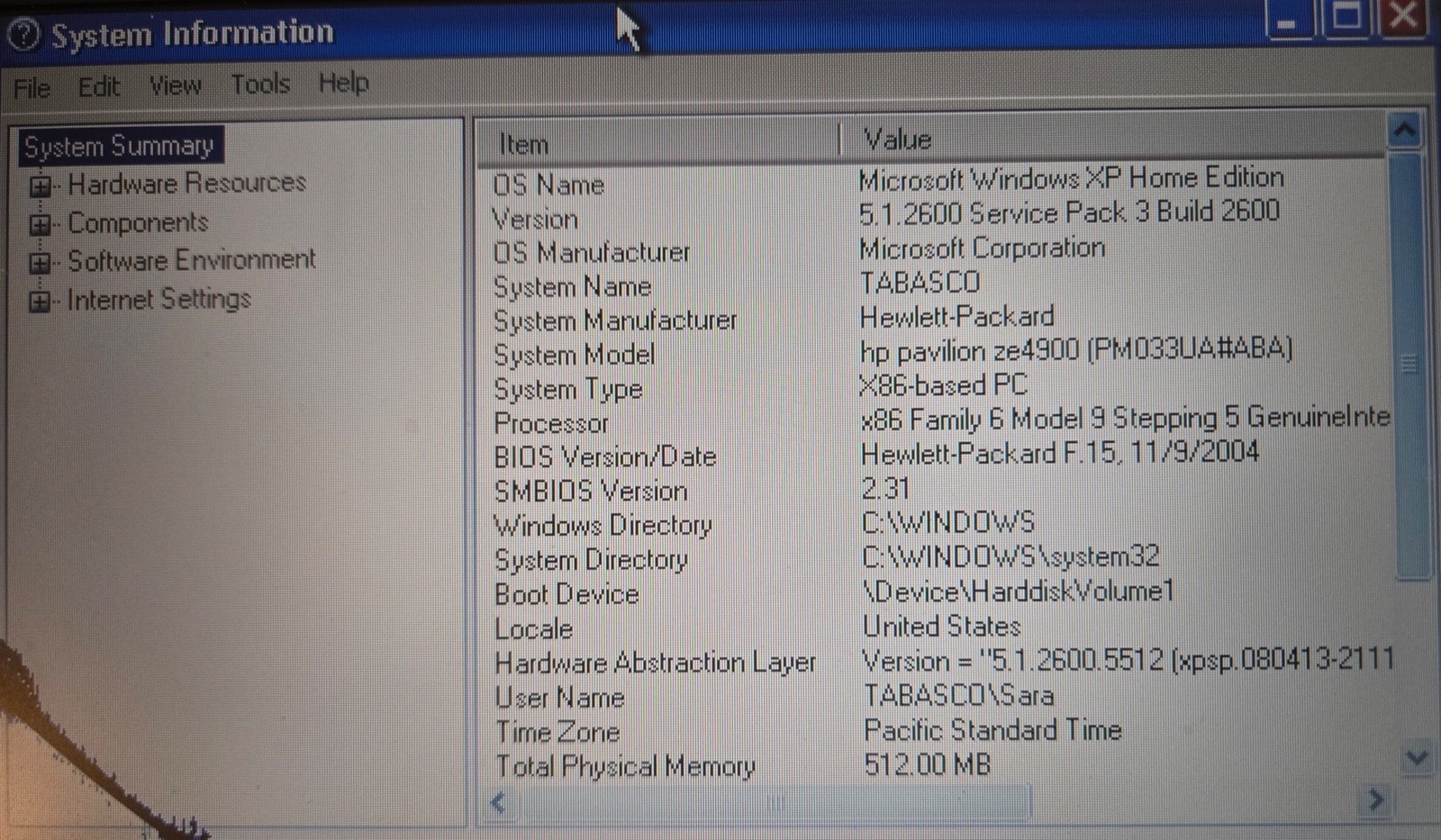The width and height of the screenshot is (1441, 840).
Task: Select the Software Environment tree label
Action: click(192, 260)
